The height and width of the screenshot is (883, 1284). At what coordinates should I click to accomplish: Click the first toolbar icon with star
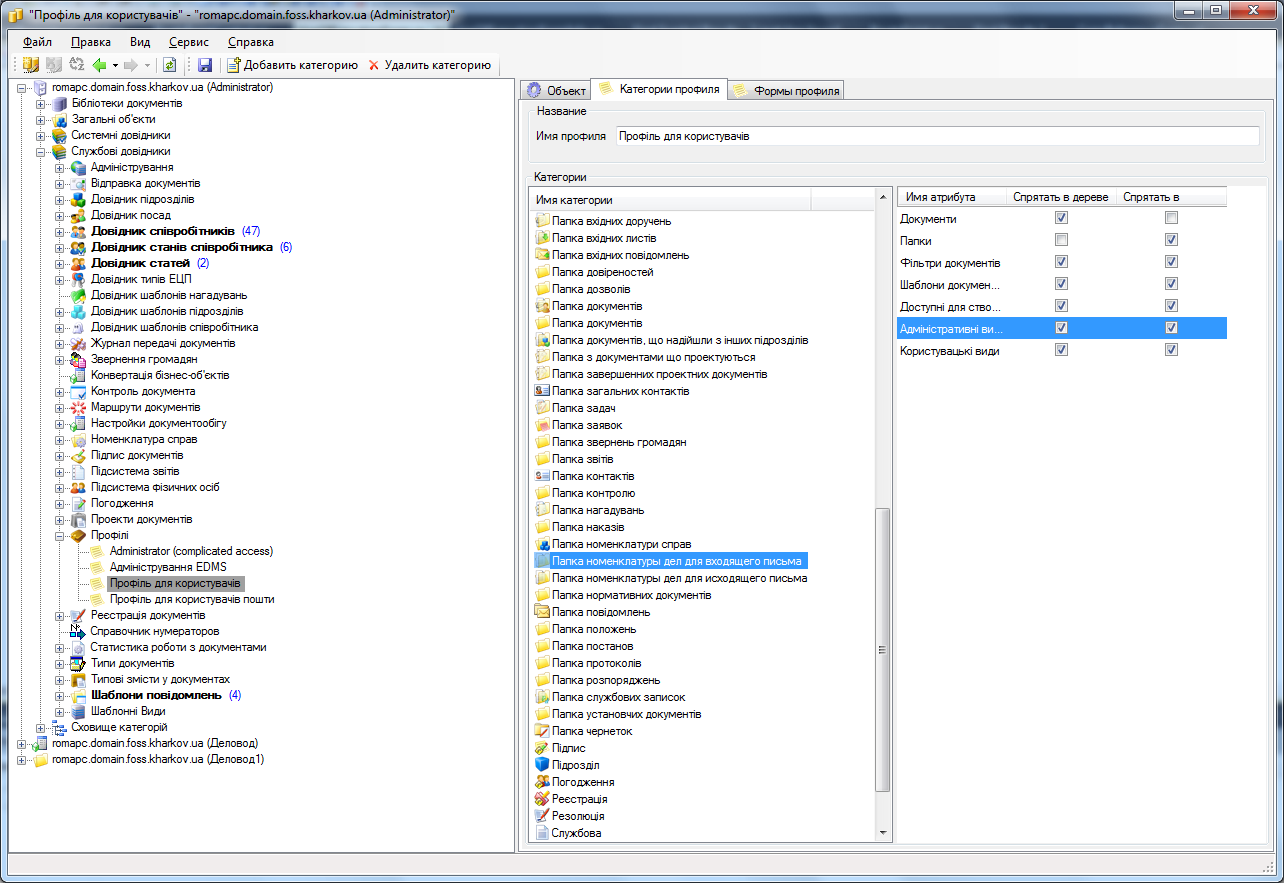click(30, 65)
